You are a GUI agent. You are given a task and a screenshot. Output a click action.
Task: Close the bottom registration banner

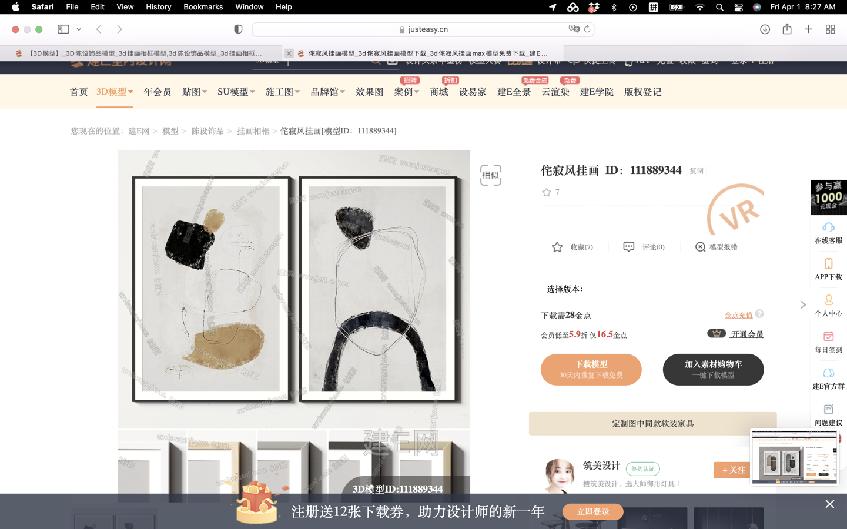coord(830,504)
